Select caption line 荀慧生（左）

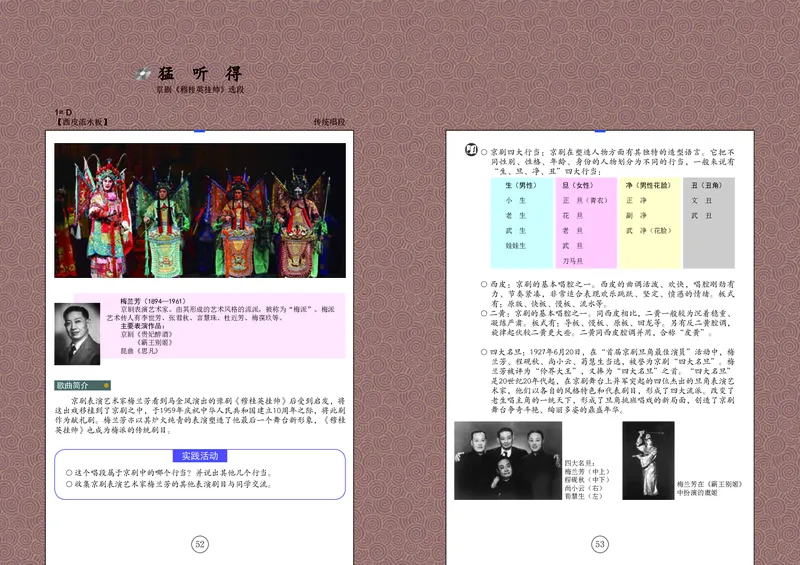click(583, 496)
